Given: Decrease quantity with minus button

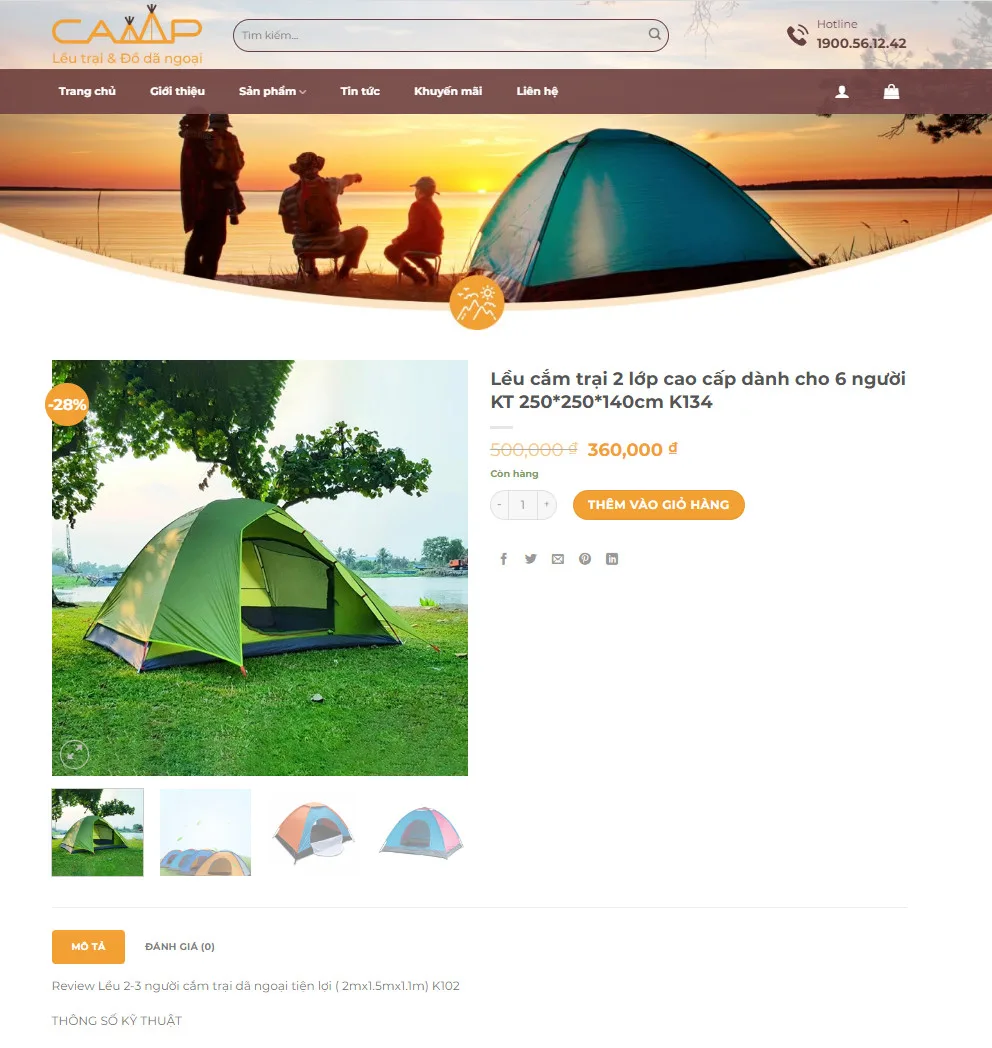Looking at the screenshot, I should click(499, 505).
